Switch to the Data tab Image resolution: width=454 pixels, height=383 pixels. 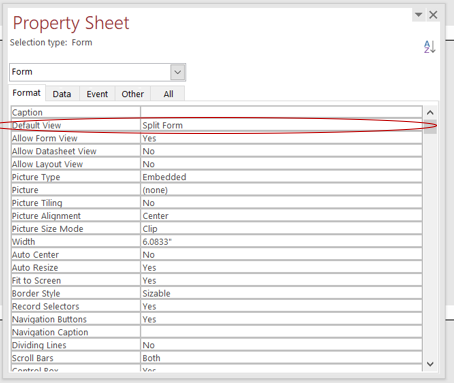tap(62, 94)
